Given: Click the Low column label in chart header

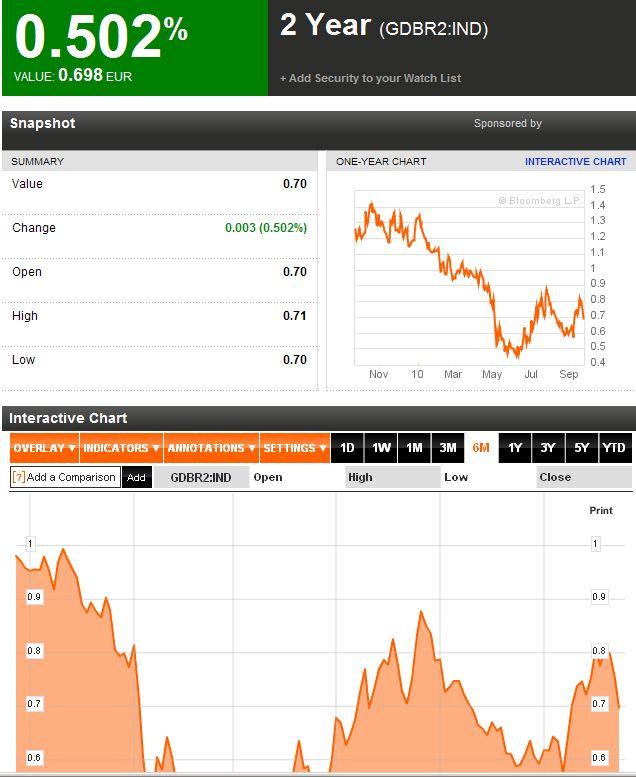Looking at the screenshot, I should pos(456,477).
